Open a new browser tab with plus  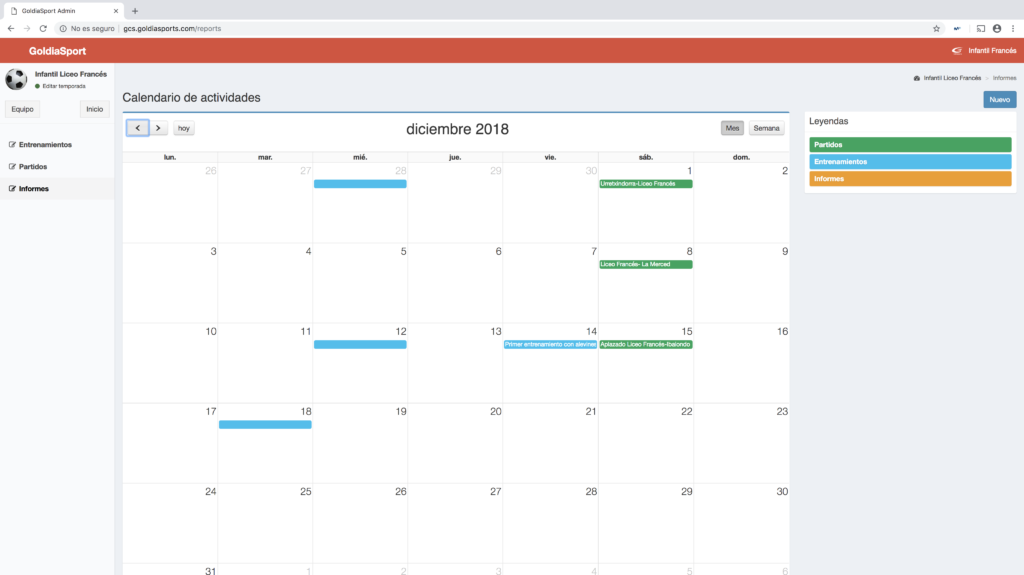point(135,11)
